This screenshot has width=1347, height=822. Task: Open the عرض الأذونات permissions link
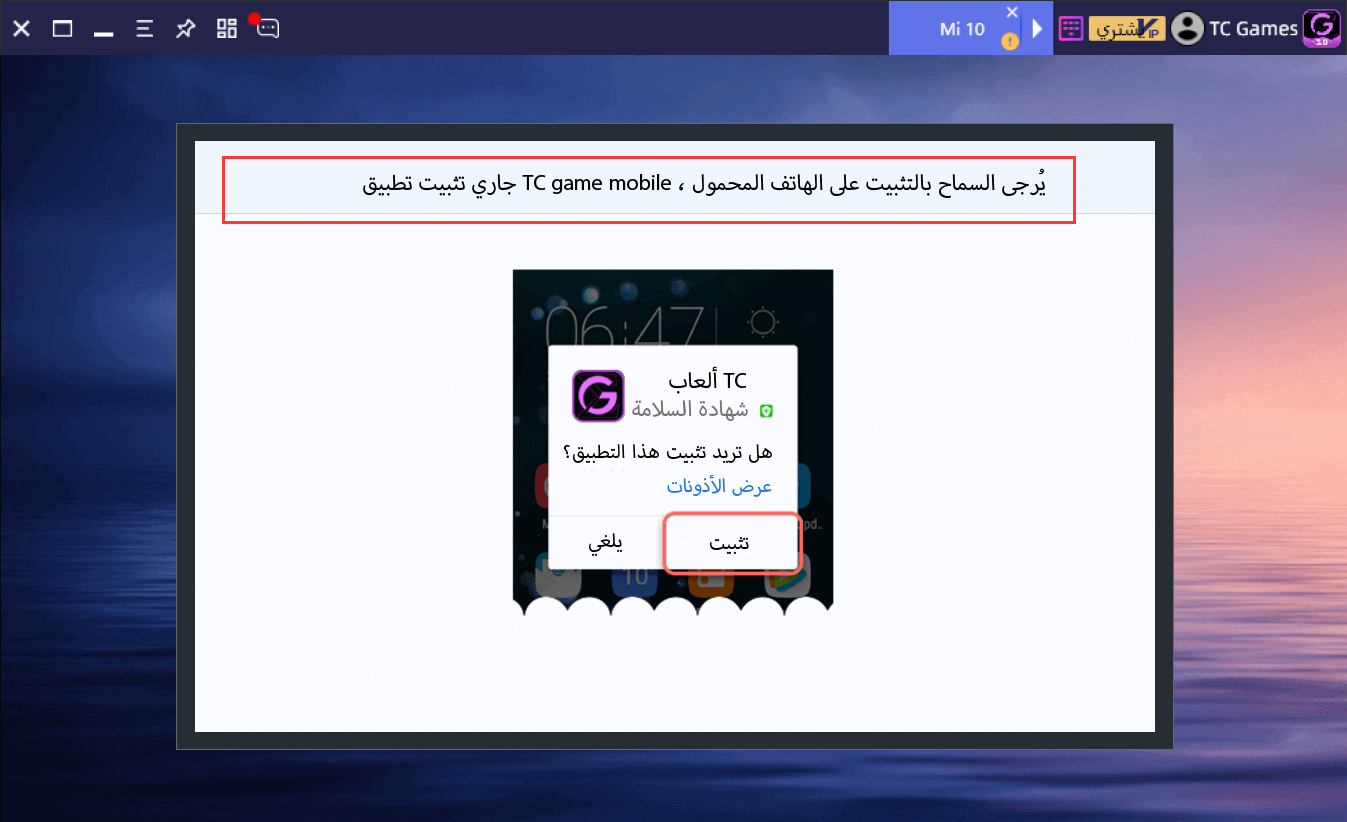pos(719,486)
